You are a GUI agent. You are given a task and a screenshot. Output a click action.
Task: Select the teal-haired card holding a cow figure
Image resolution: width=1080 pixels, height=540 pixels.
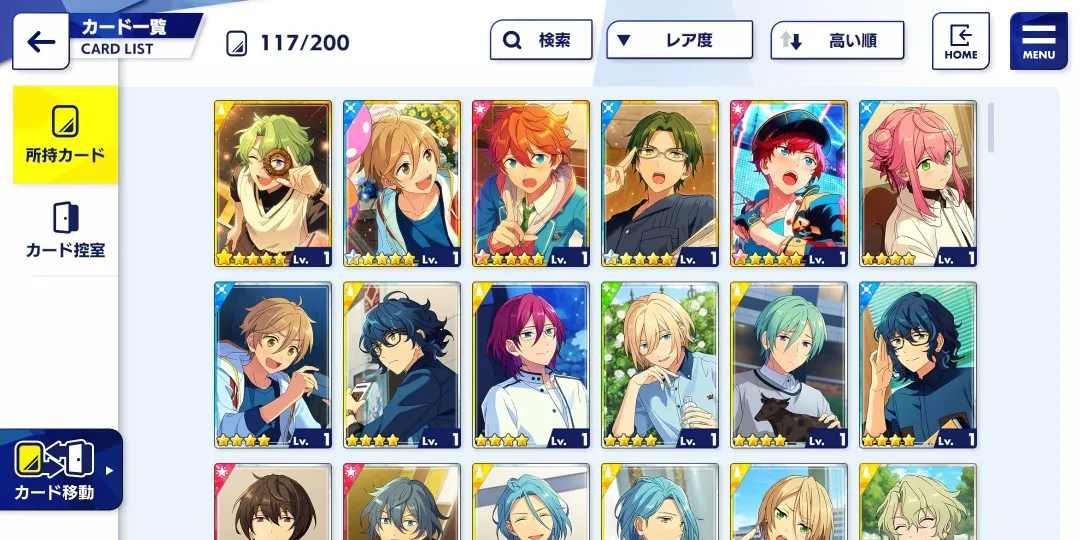(x=789, y=365)
